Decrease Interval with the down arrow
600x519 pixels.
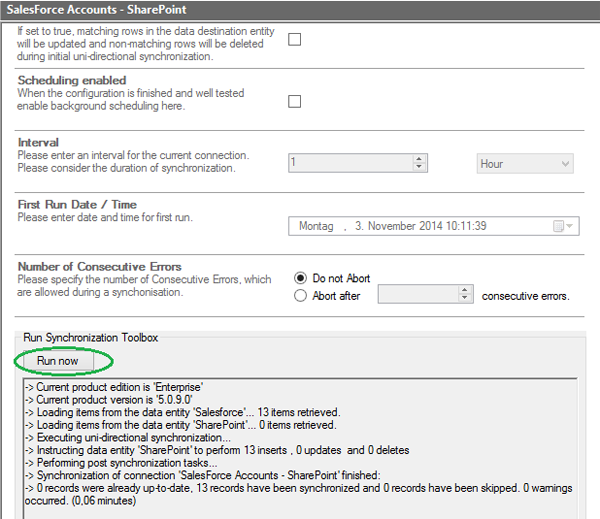[x=420, y=168]
